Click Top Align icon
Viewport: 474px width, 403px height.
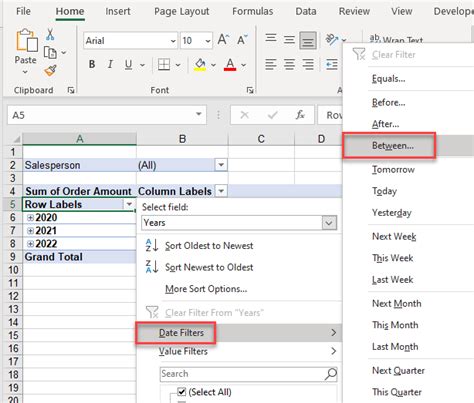(x=271, y=39)
